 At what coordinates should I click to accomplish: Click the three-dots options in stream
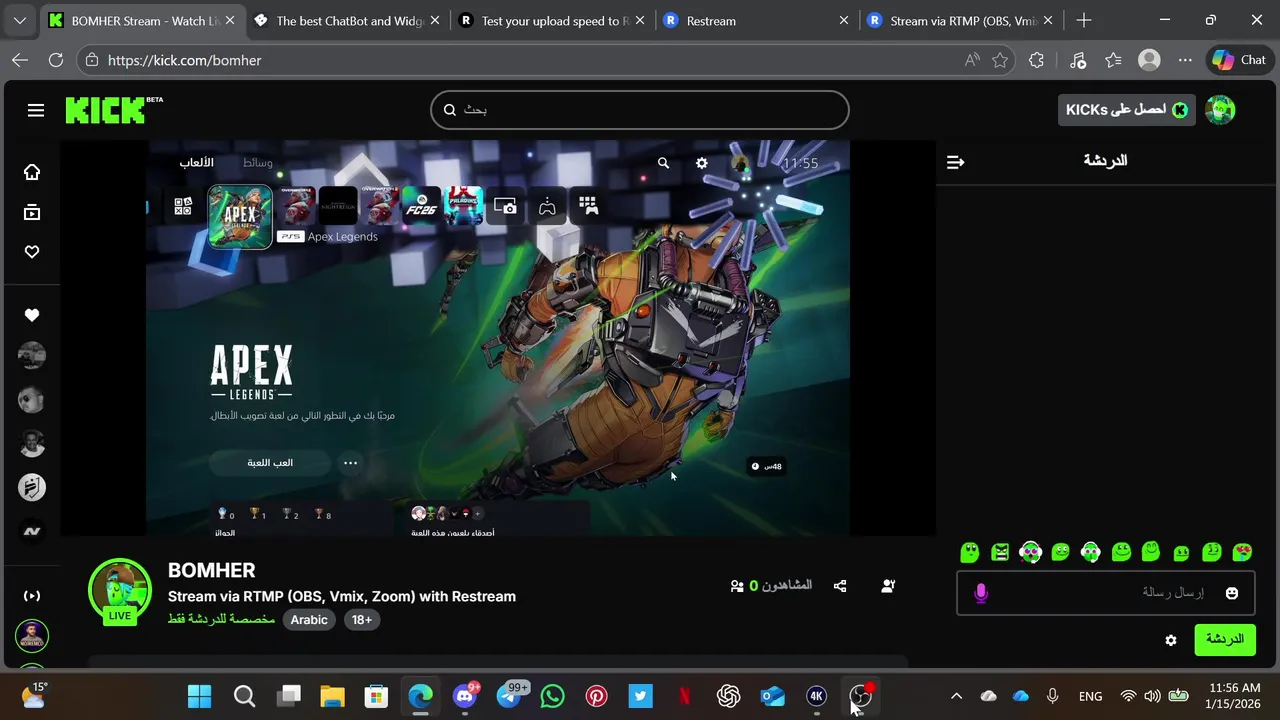pos(350,463)
